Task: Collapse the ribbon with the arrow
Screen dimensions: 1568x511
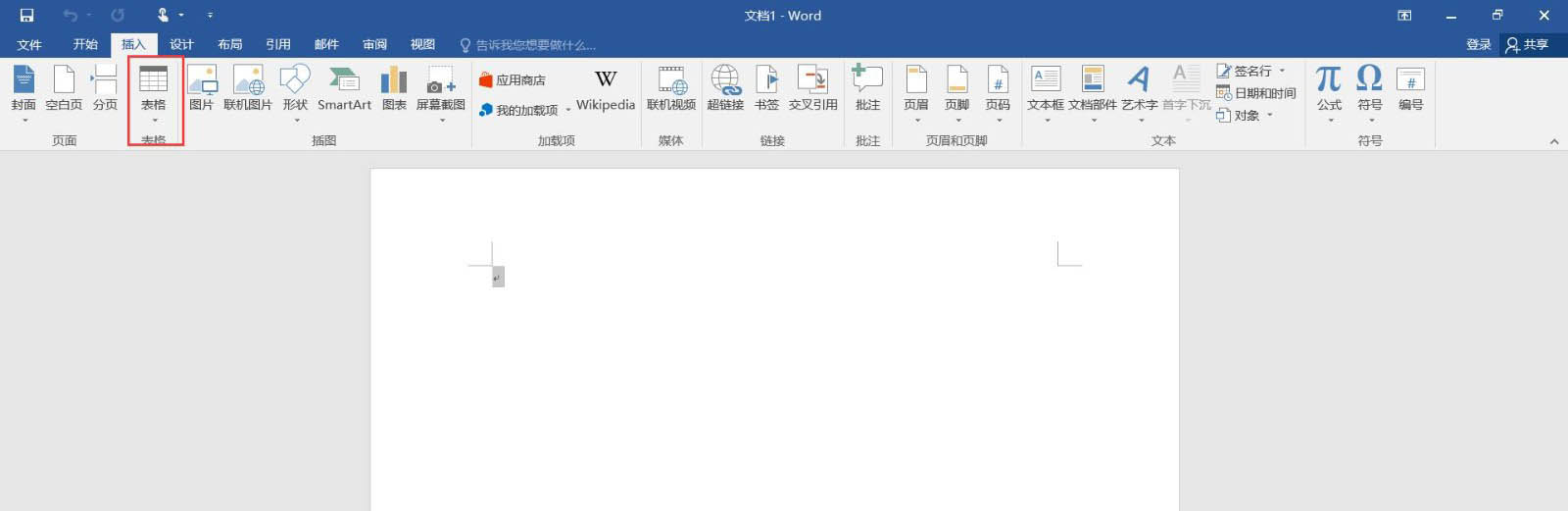Action: pyautogui.click(x=1553, y=141)
